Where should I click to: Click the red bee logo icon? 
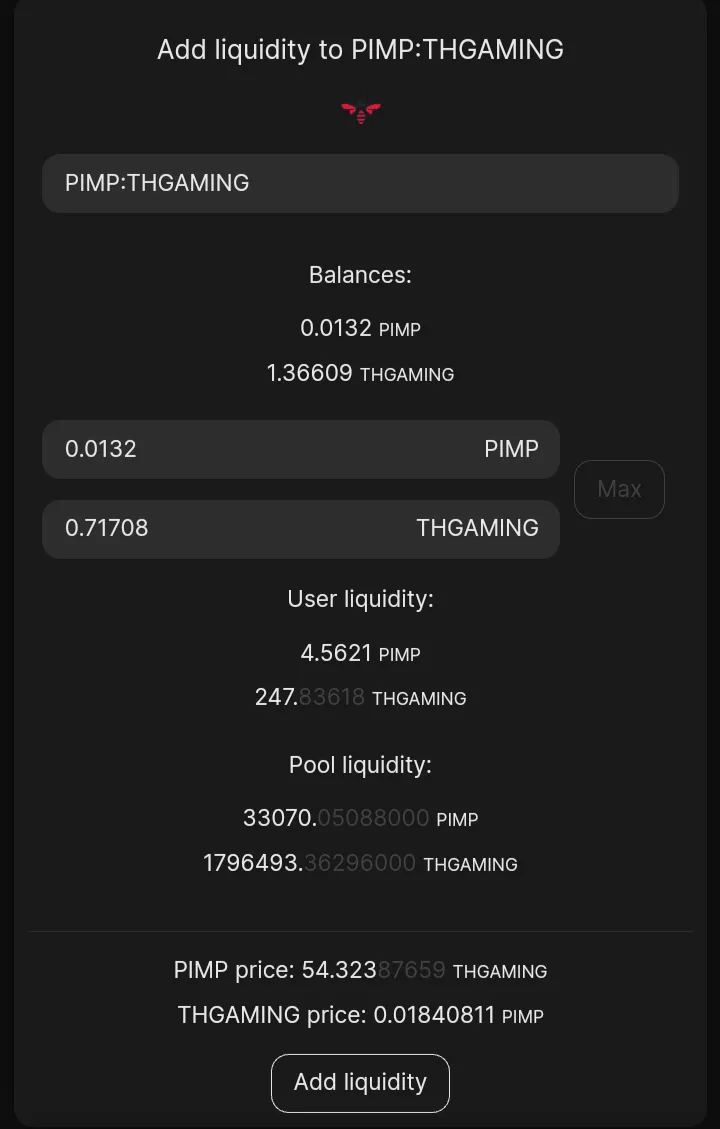click(360, 112)
